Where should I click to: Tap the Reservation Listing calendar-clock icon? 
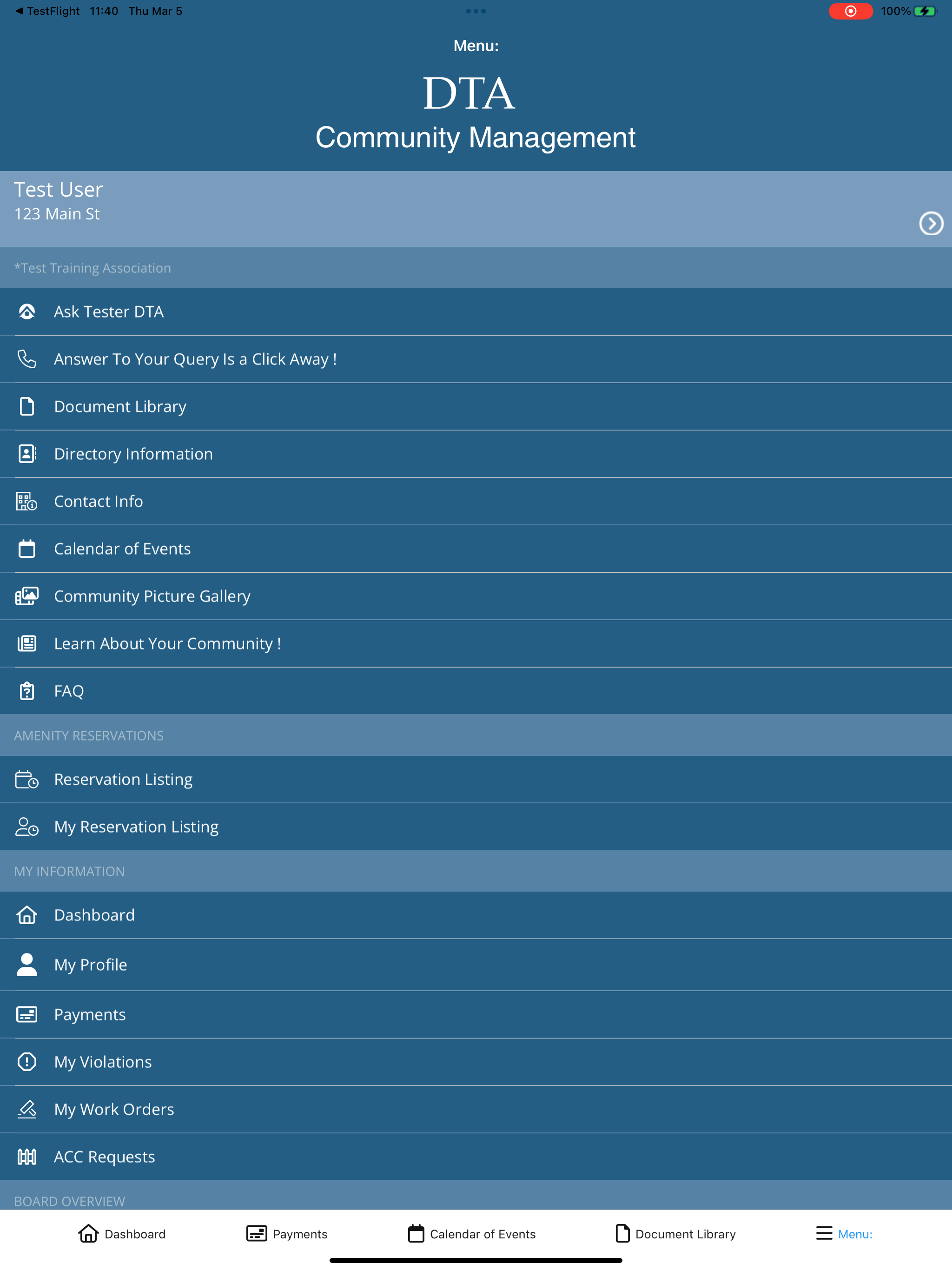click(27, 779)
